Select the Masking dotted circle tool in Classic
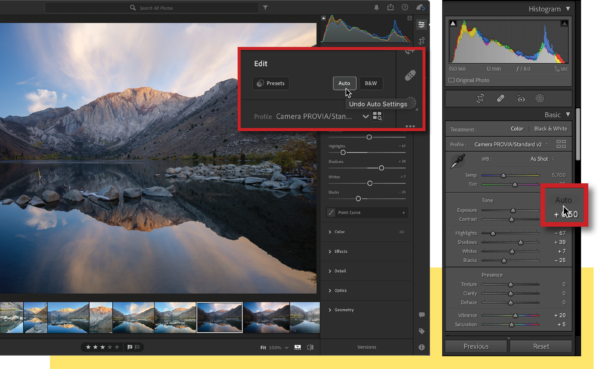The image size is (600, 369). pyautogui.click(x=540, y=98)
